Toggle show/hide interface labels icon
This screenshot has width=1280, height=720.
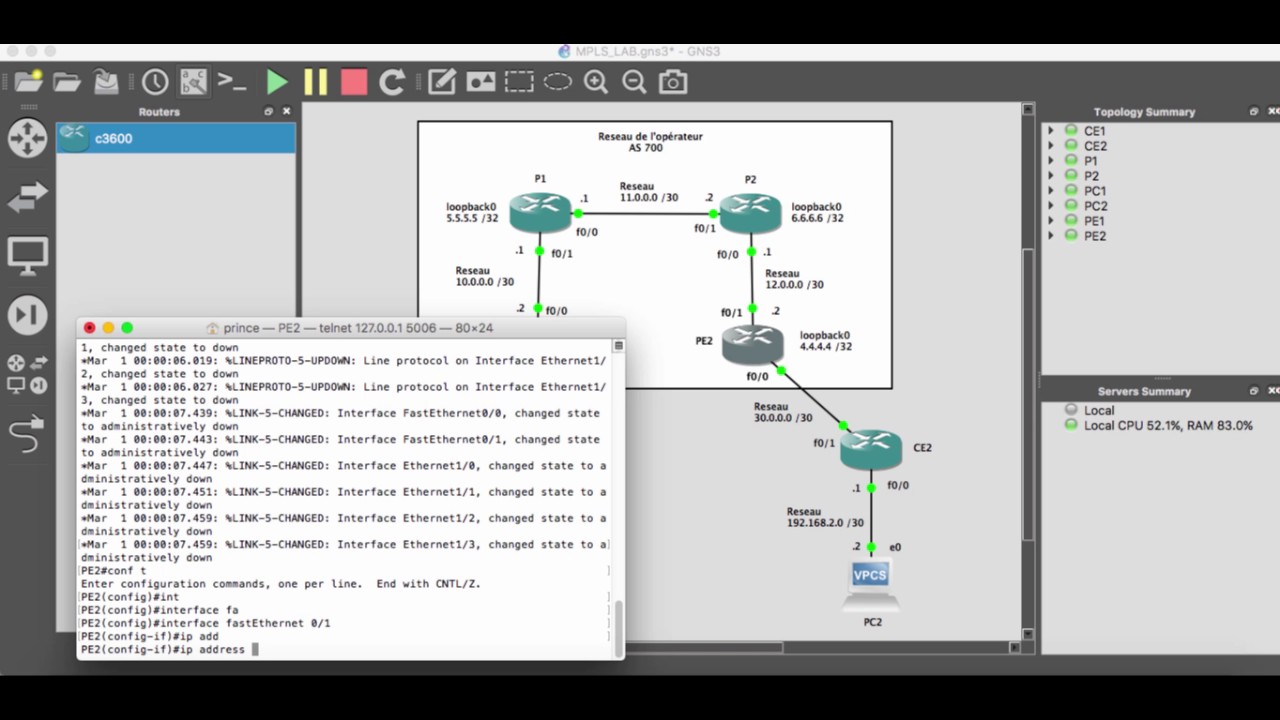[193, 82]
